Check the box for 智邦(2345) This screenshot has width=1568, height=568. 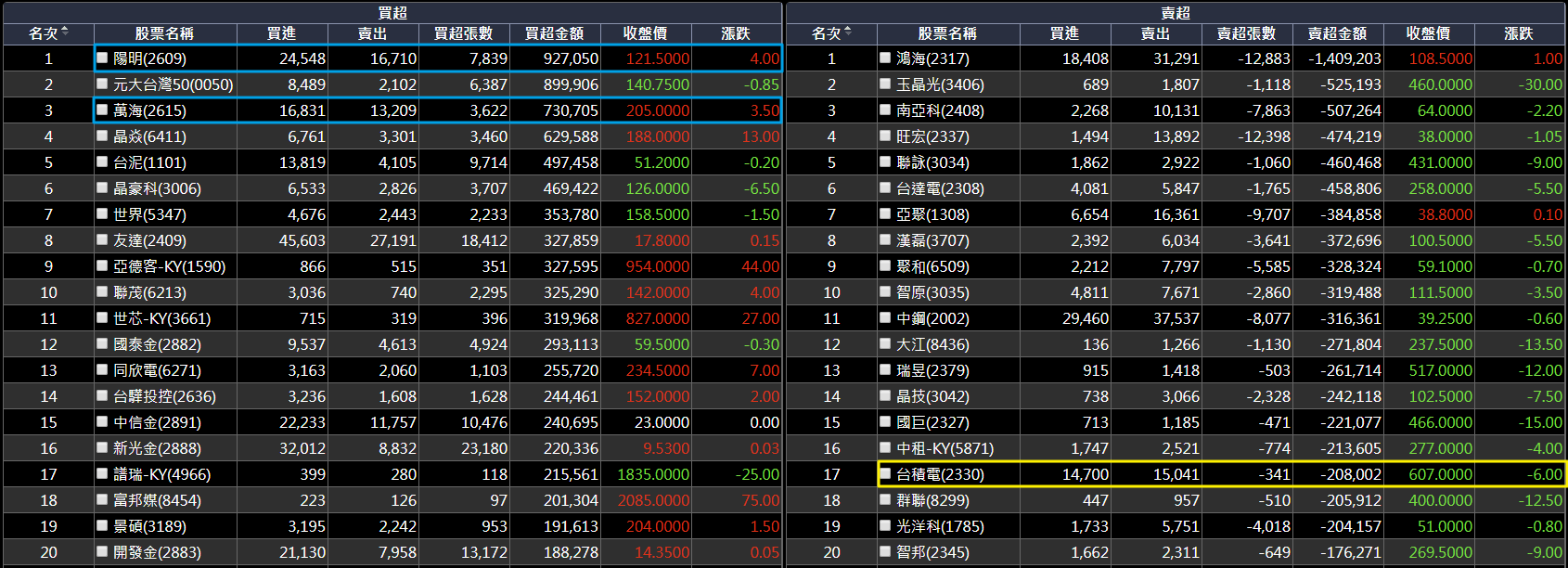(x=885, y=551)
